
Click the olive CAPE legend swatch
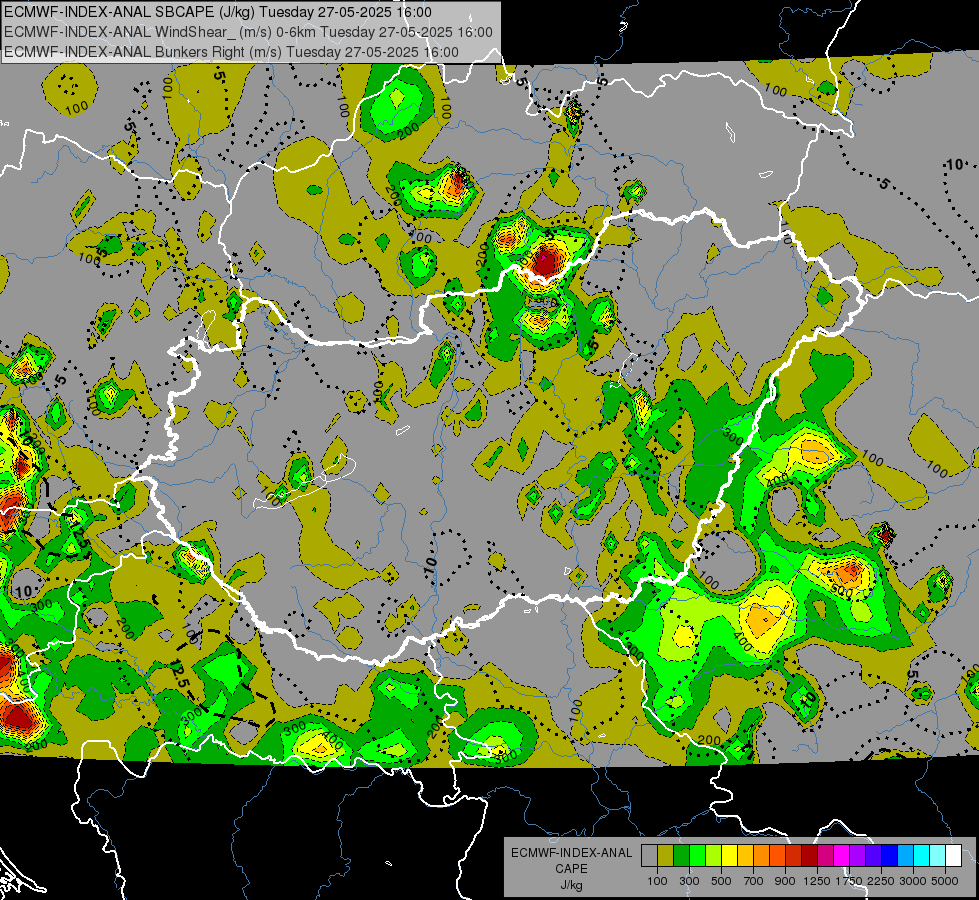(x=666, y=856)
